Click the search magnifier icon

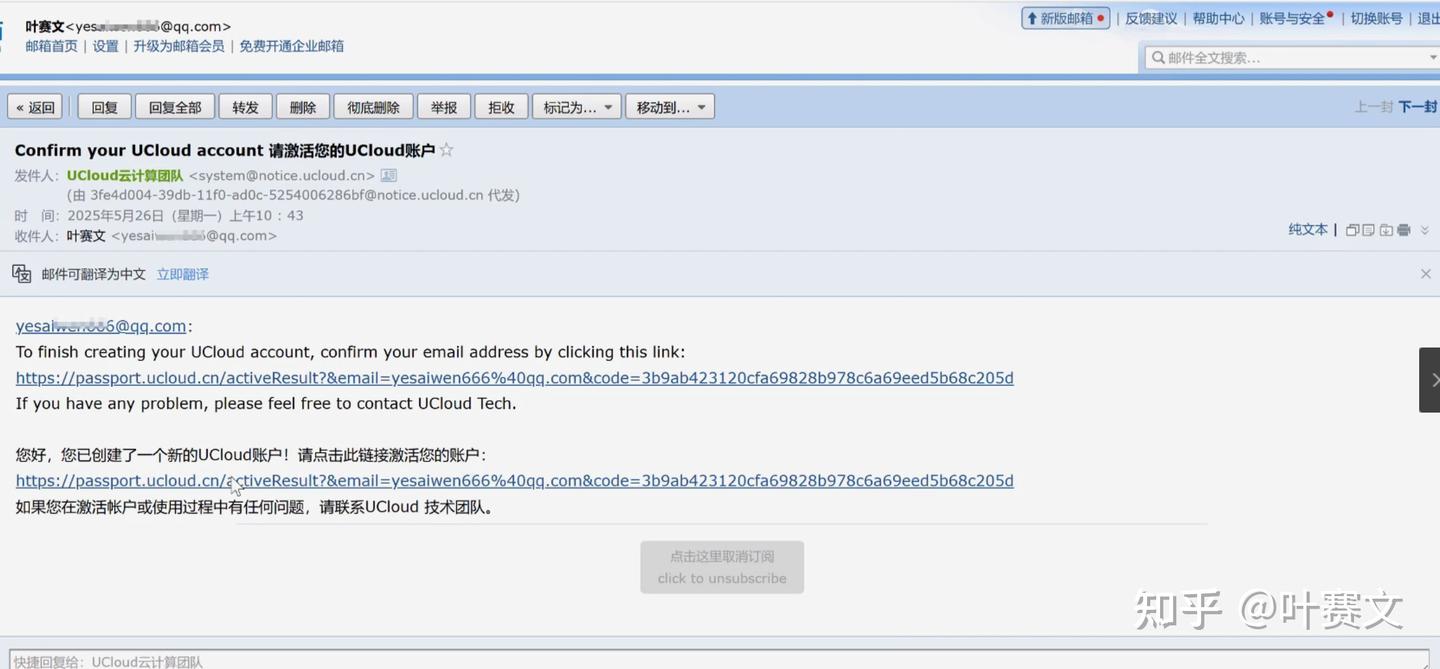1158,58
